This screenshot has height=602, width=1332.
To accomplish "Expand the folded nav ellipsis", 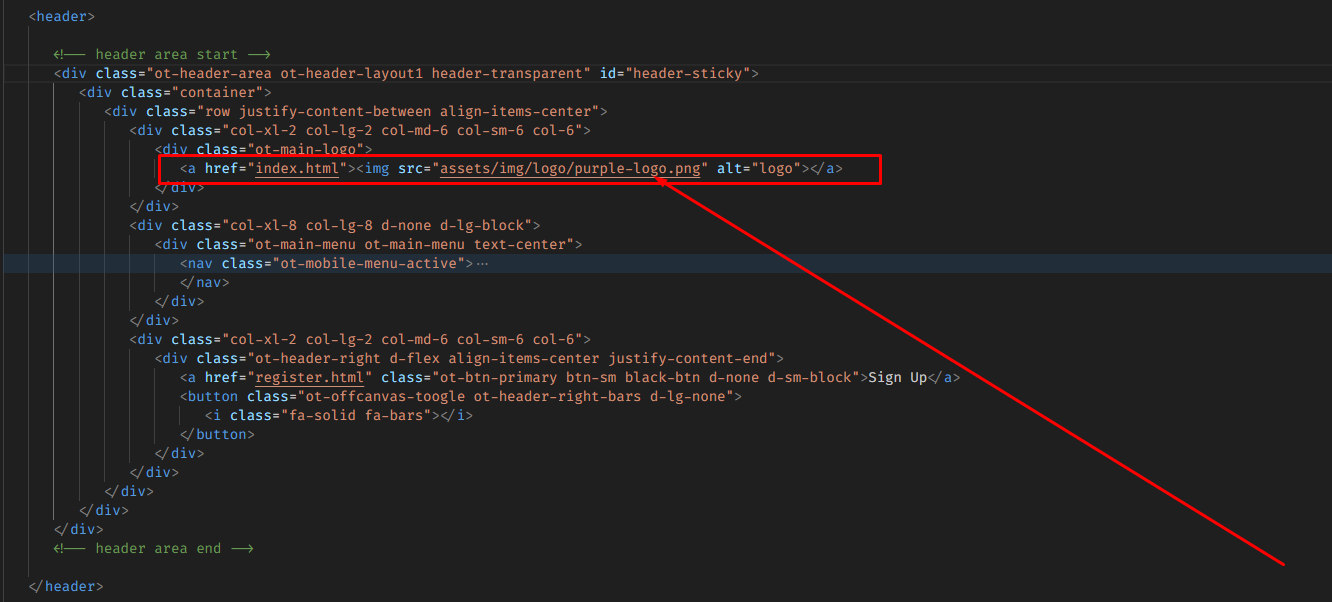I will (x=482, y=263).
